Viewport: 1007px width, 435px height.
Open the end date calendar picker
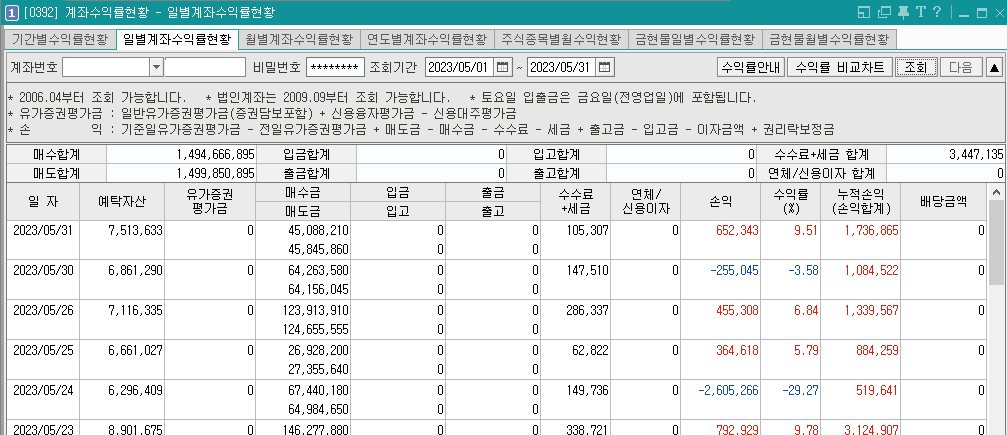click(604, 67)
